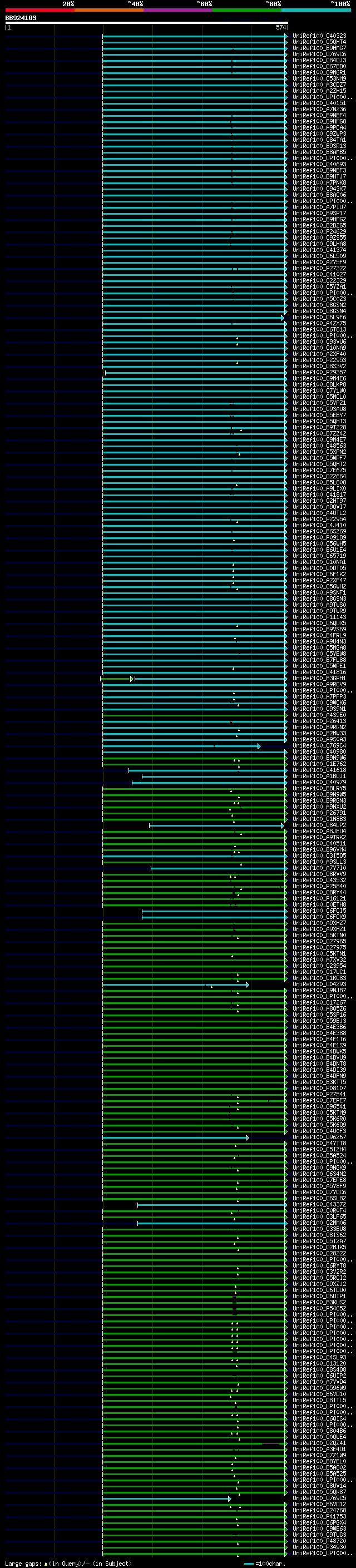Select UniRef100_Q9NJB7 label
Viewport: 356px width, 1568px height.
click(x=319, y=990)
